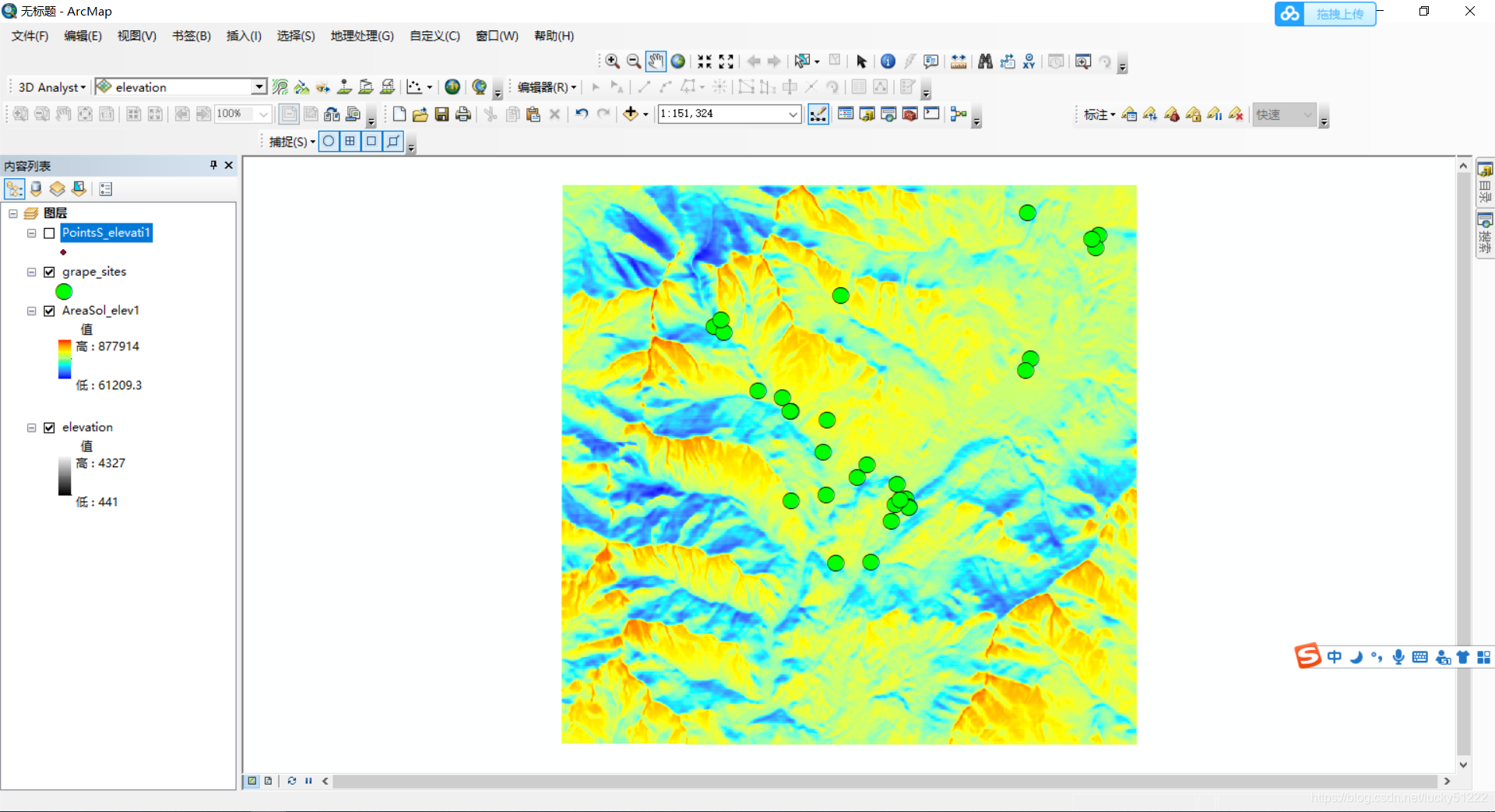Screen dimensions: 1495x812
Task: Create a new map document
Action: [399, 114]
